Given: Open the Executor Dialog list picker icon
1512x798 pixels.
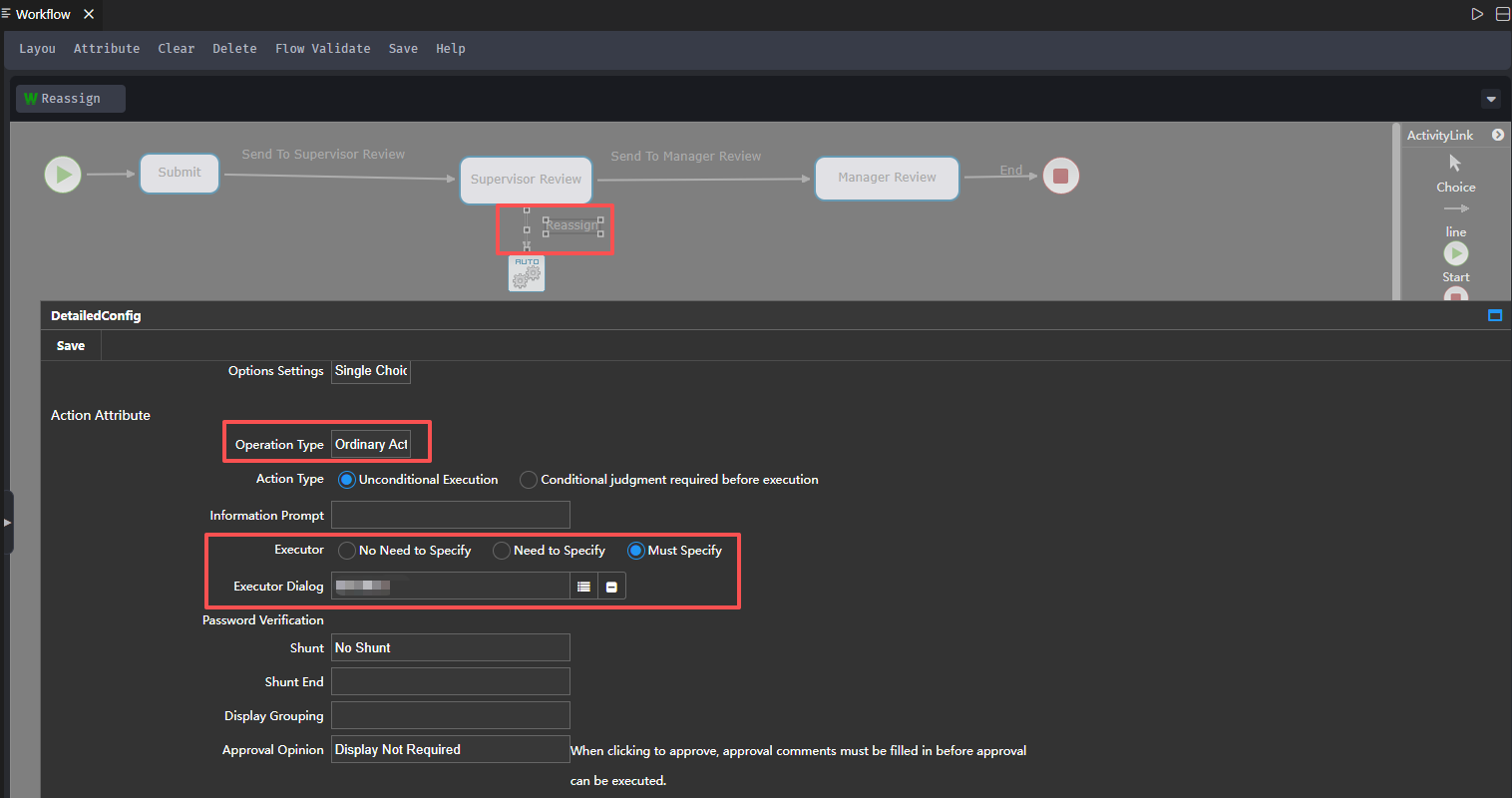Looking at the screenshot, I should [x=584, y=587].
